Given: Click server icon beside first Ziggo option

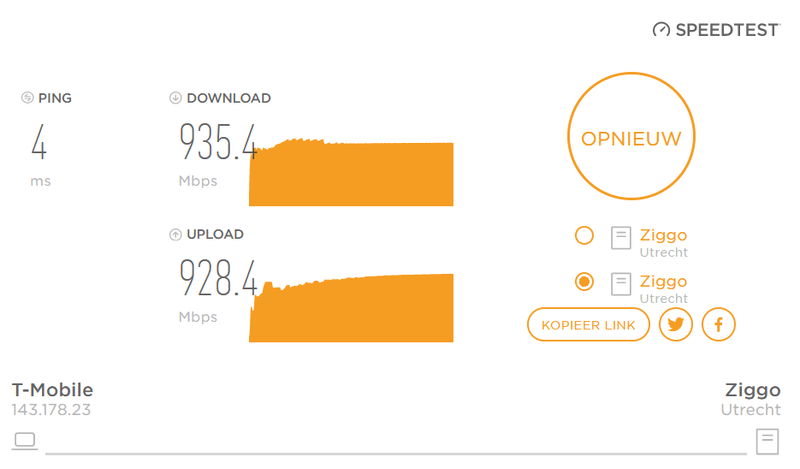Looking at the screenshot, I should click(x=621, y=237).
